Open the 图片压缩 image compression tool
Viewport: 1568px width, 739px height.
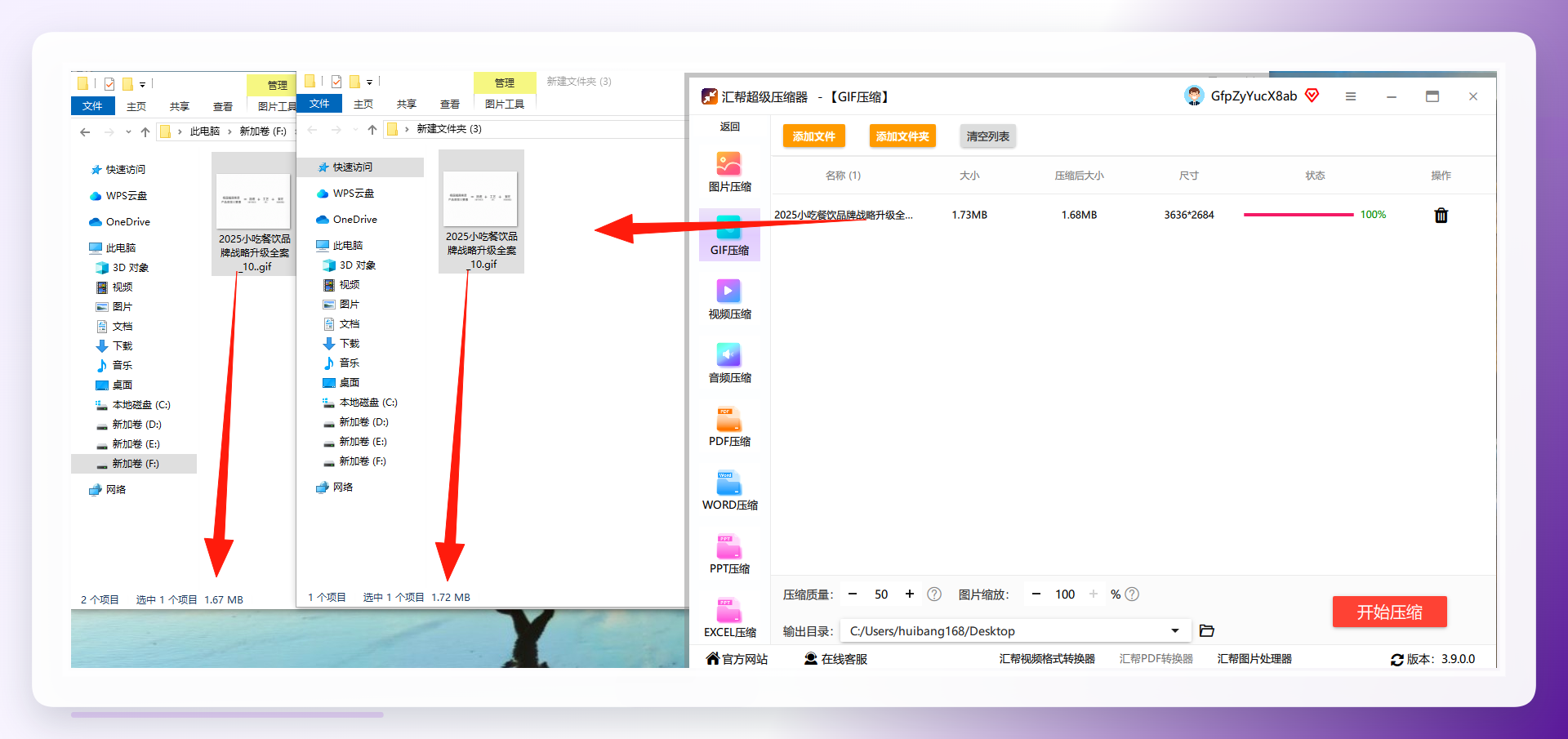(x=729, y=172)
